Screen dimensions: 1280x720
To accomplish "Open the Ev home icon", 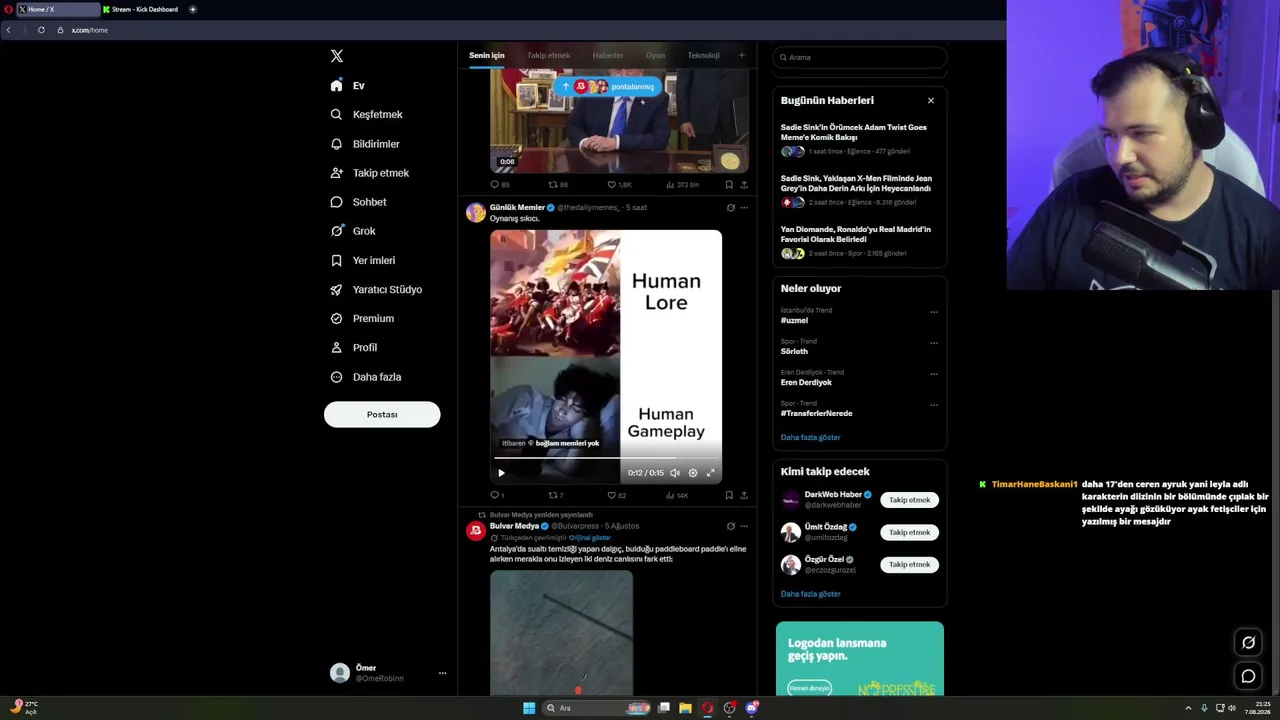I will pos(337,86).
